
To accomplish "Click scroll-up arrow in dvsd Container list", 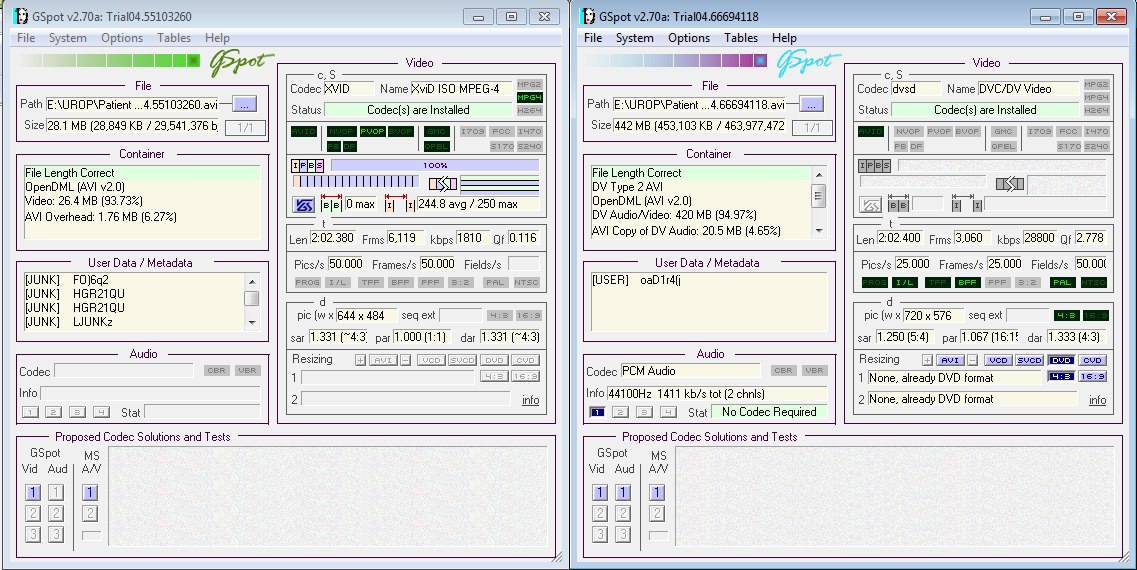I will click(x=819, y=175).
